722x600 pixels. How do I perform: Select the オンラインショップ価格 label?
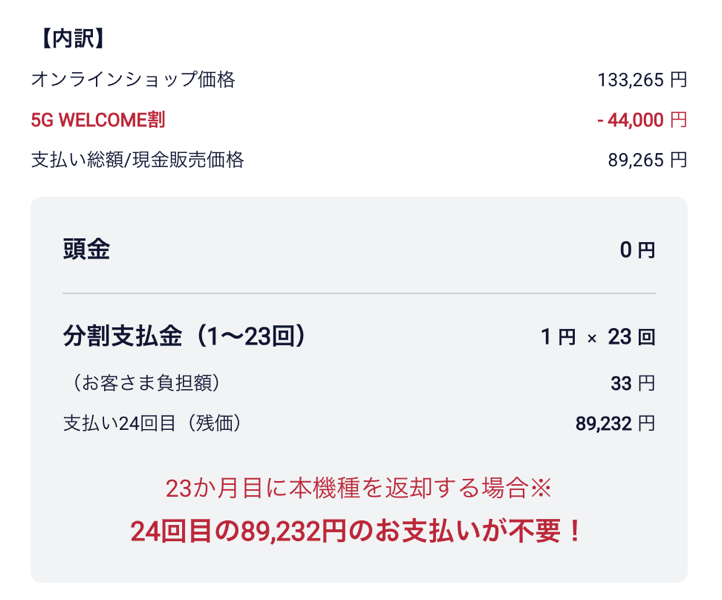[133, 80]
